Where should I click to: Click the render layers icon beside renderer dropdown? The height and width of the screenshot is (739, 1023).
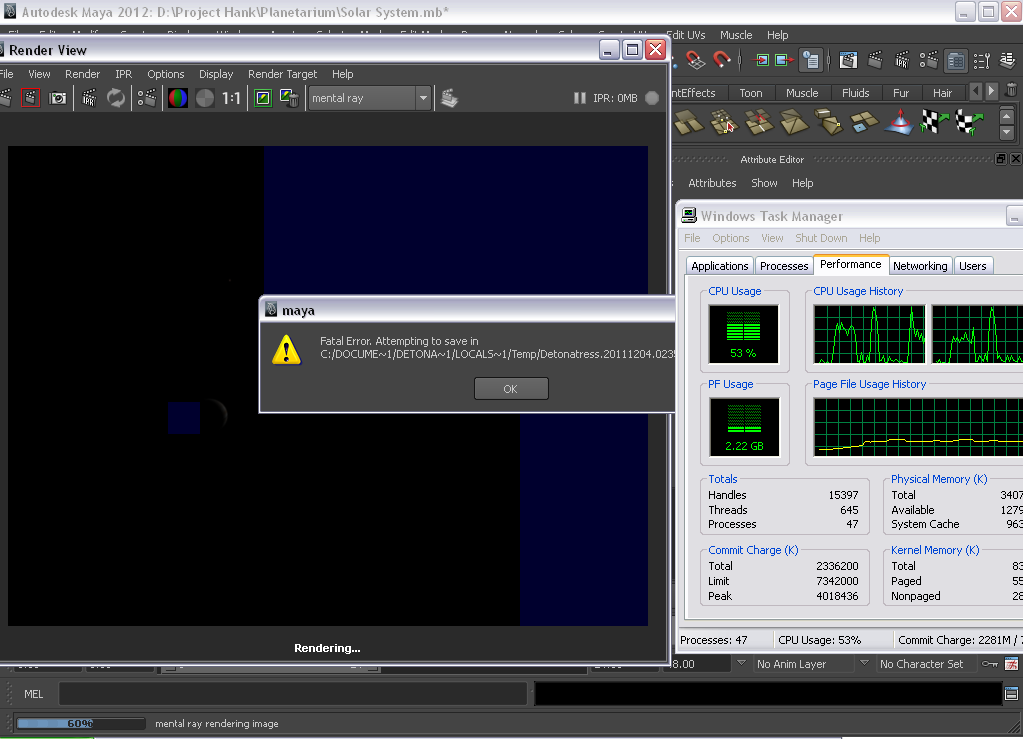450,98
